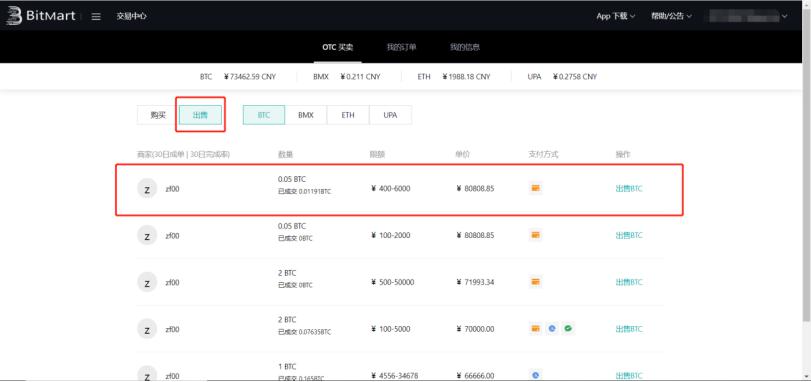This screenshot has height=382, width=811.
Task: Click the BitMart logo
Action: click(41, 16)
